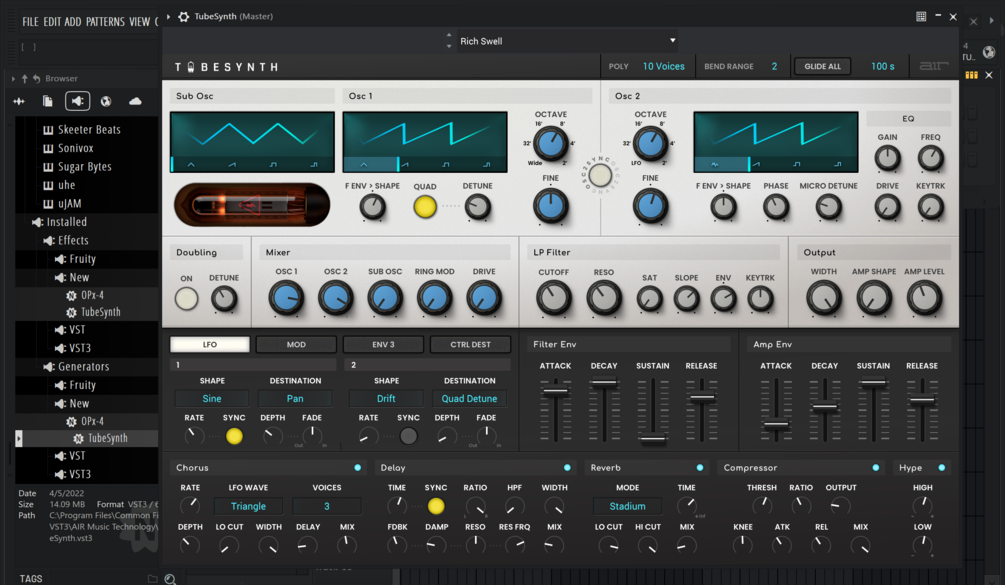Toggle LFO 1 Sync button

coord(235,436)
